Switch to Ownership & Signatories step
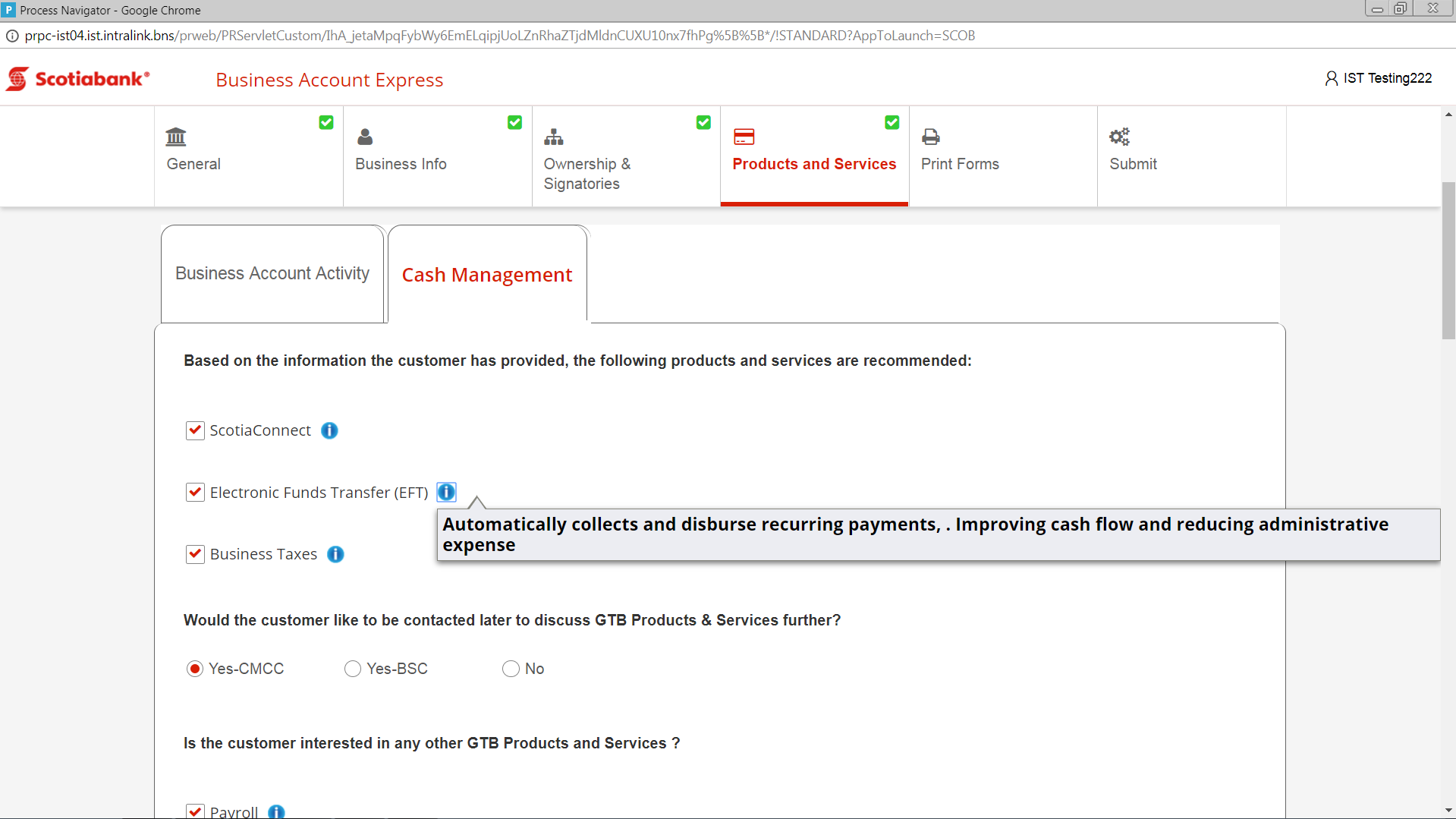 coord(626,156)
